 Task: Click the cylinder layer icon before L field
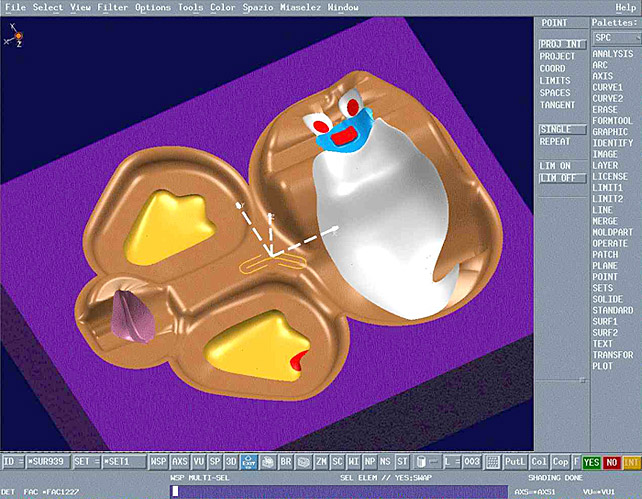tap(421, 462)
